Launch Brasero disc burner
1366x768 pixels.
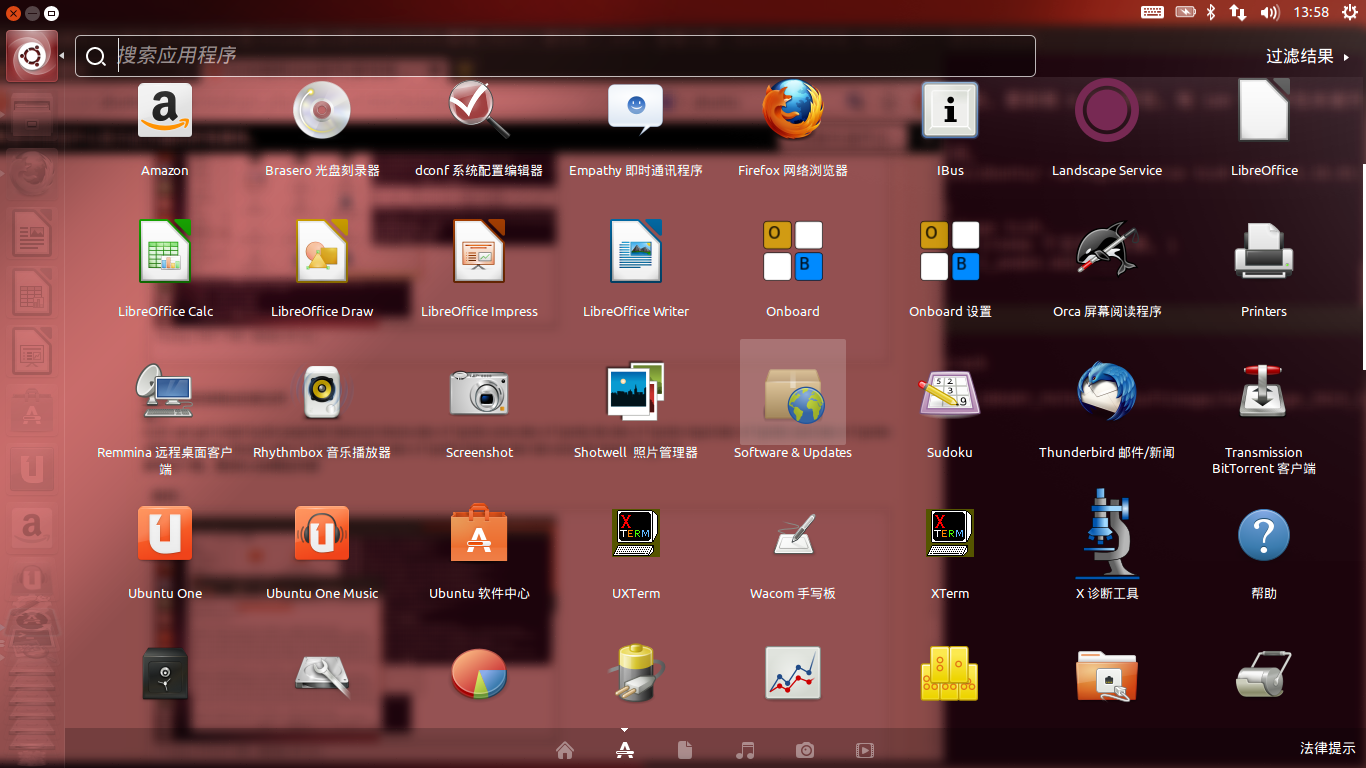coord(322,111)
